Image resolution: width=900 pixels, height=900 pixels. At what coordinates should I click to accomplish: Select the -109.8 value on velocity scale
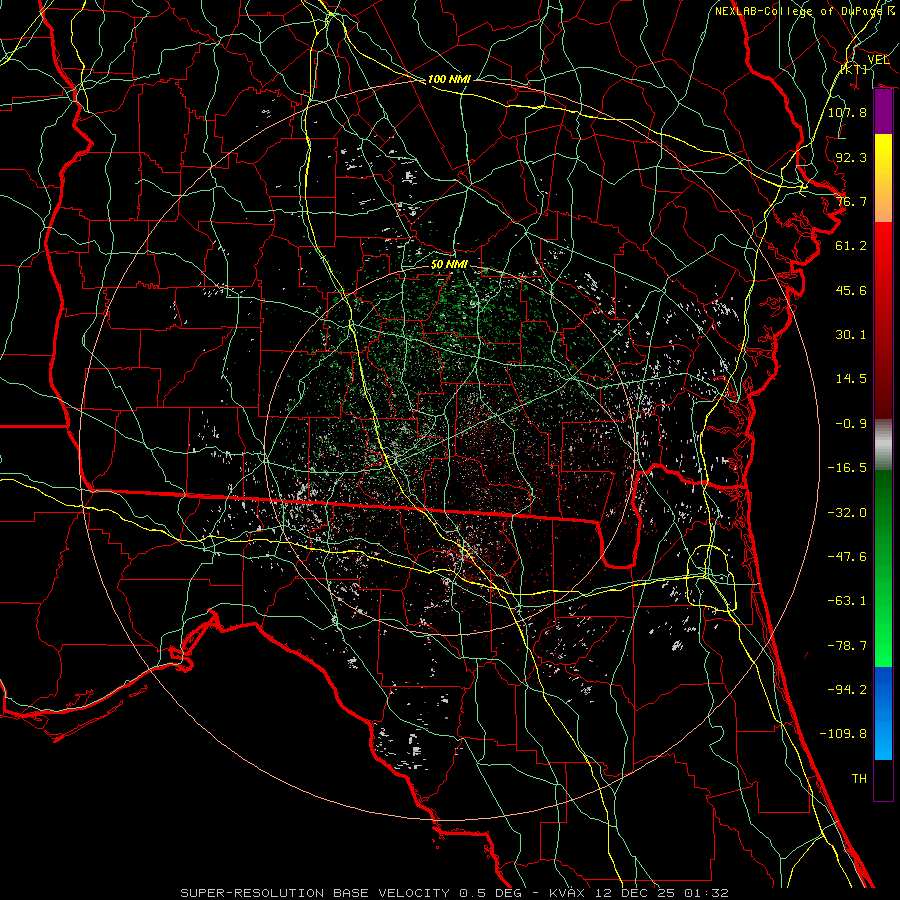point(843,734)
